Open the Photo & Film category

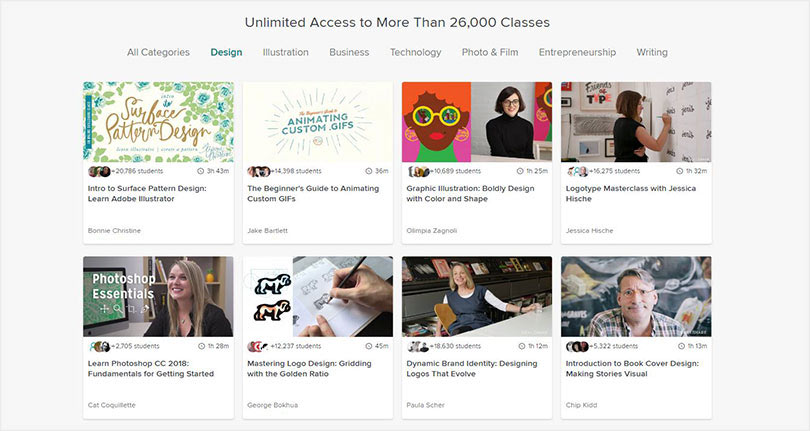pyautogui.click(x=490, y=52)
